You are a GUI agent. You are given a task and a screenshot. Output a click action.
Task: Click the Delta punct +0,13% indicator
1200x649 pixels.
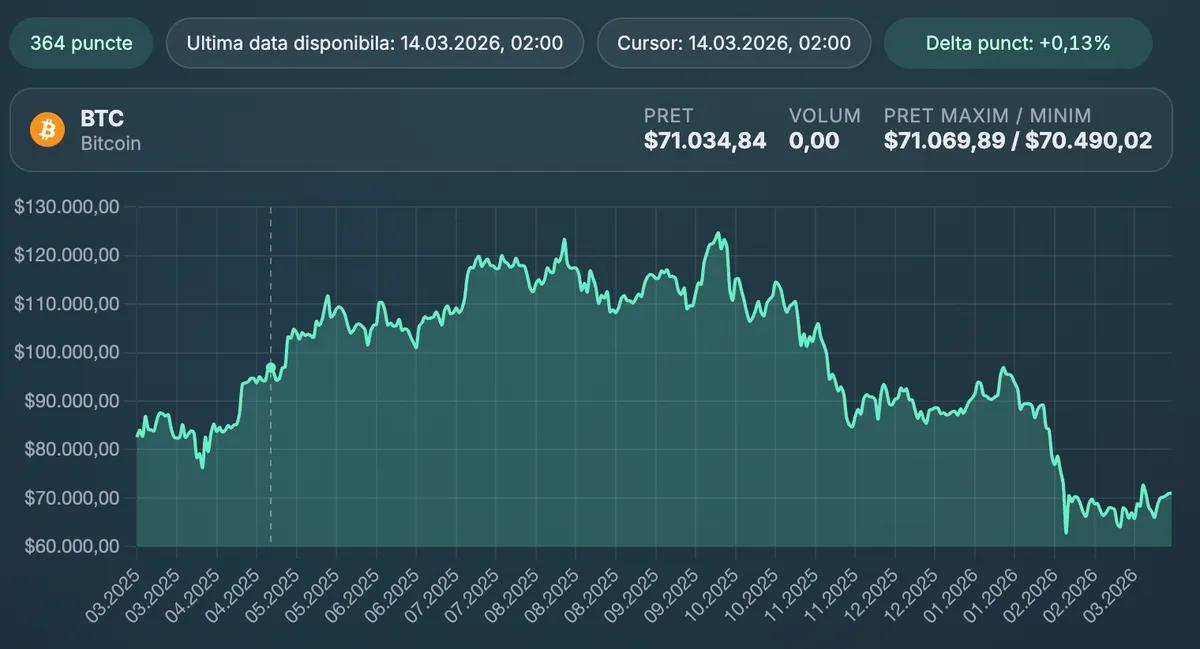coord(1017,43)
